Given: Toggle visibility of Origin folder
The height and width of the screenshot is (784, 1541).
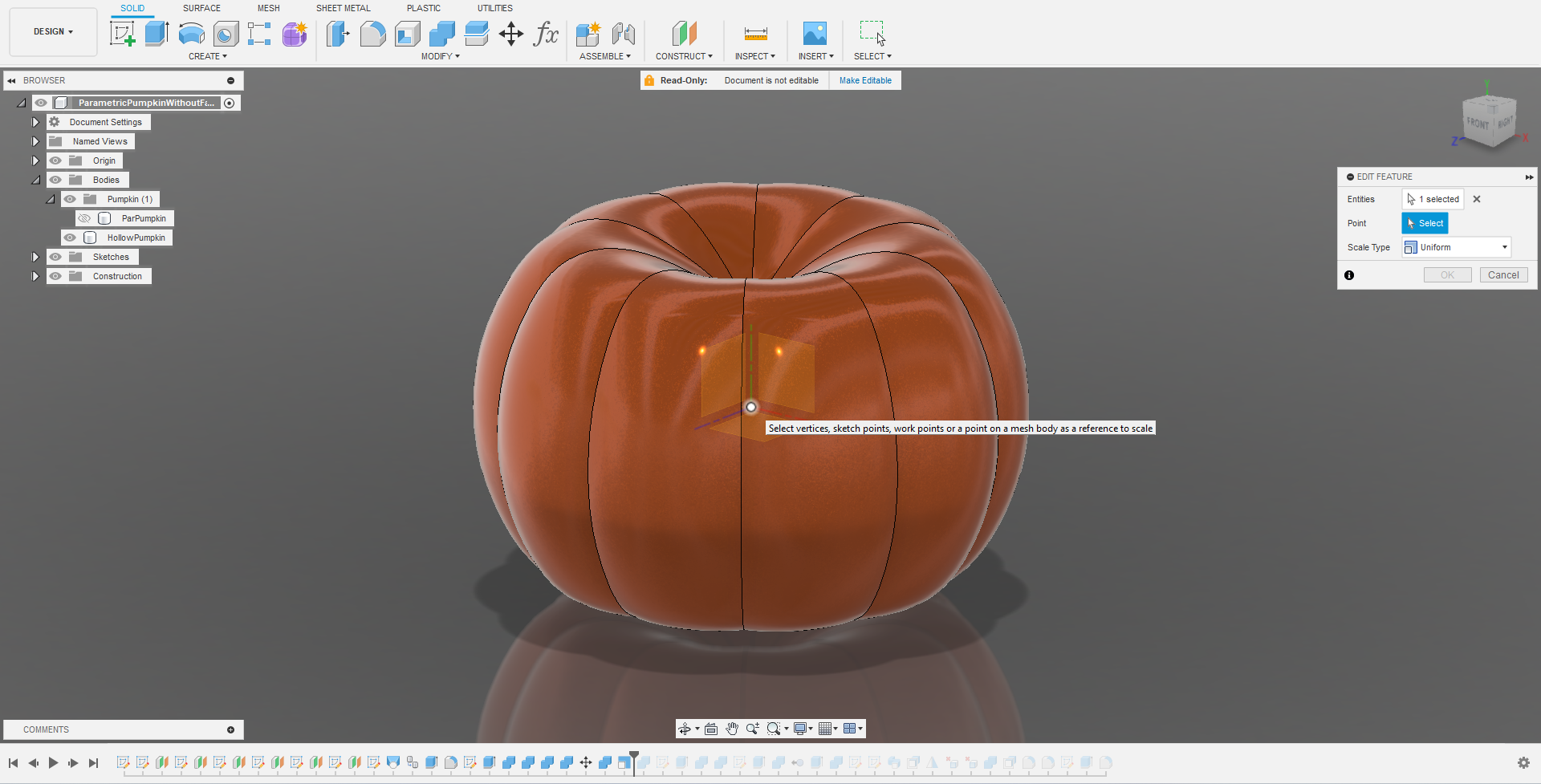Looking at the screenshot, I should tap(55, 160).
